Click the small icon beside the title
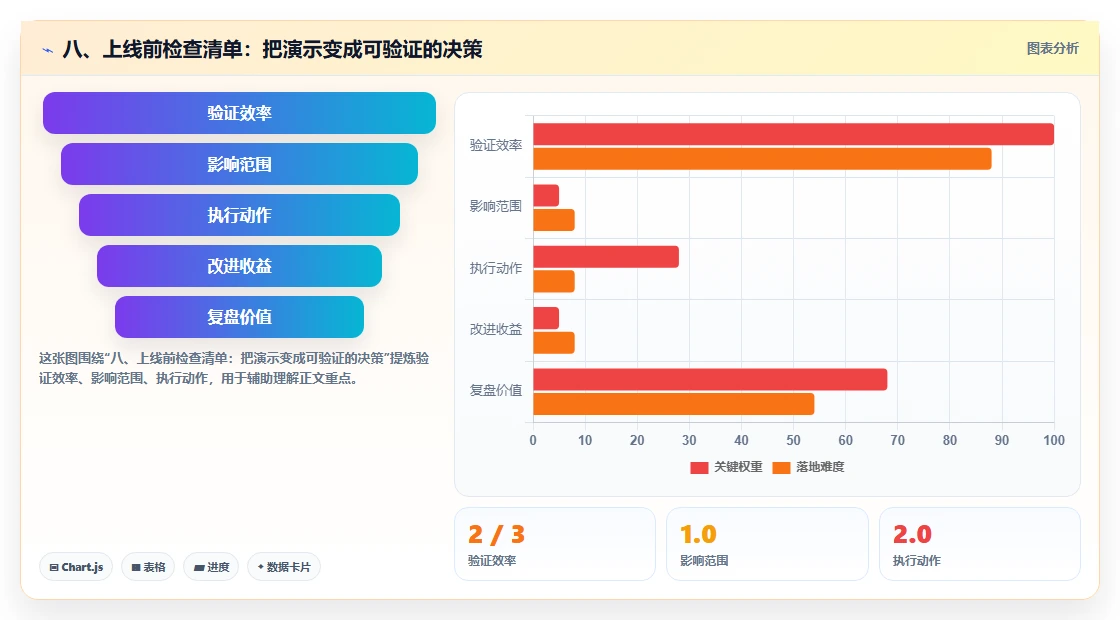The image size is (1120, 620). click(x=48, y=50)
